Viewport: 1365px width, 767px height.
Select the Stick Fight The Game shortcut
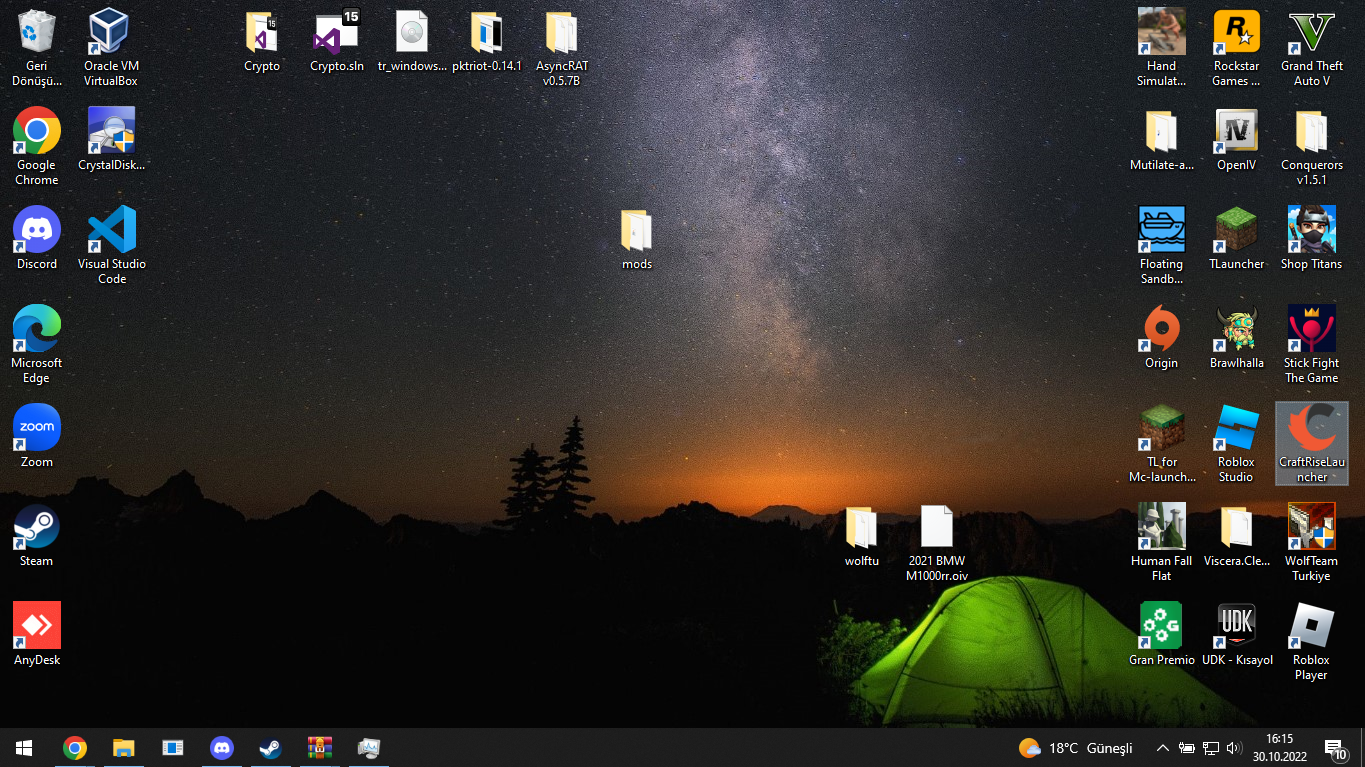coord(1312,344)
